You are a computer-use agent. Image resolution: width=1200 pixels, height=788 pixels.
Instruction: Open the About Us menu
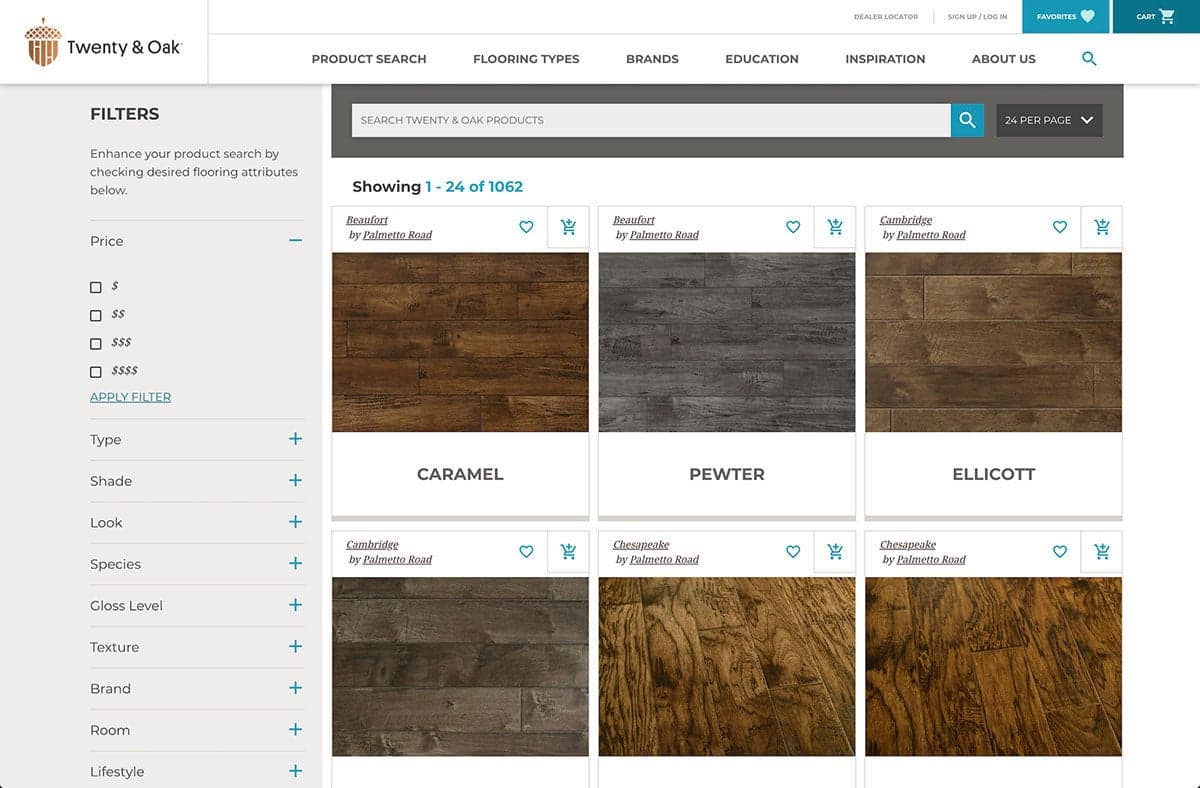[x=1004, y=59]
